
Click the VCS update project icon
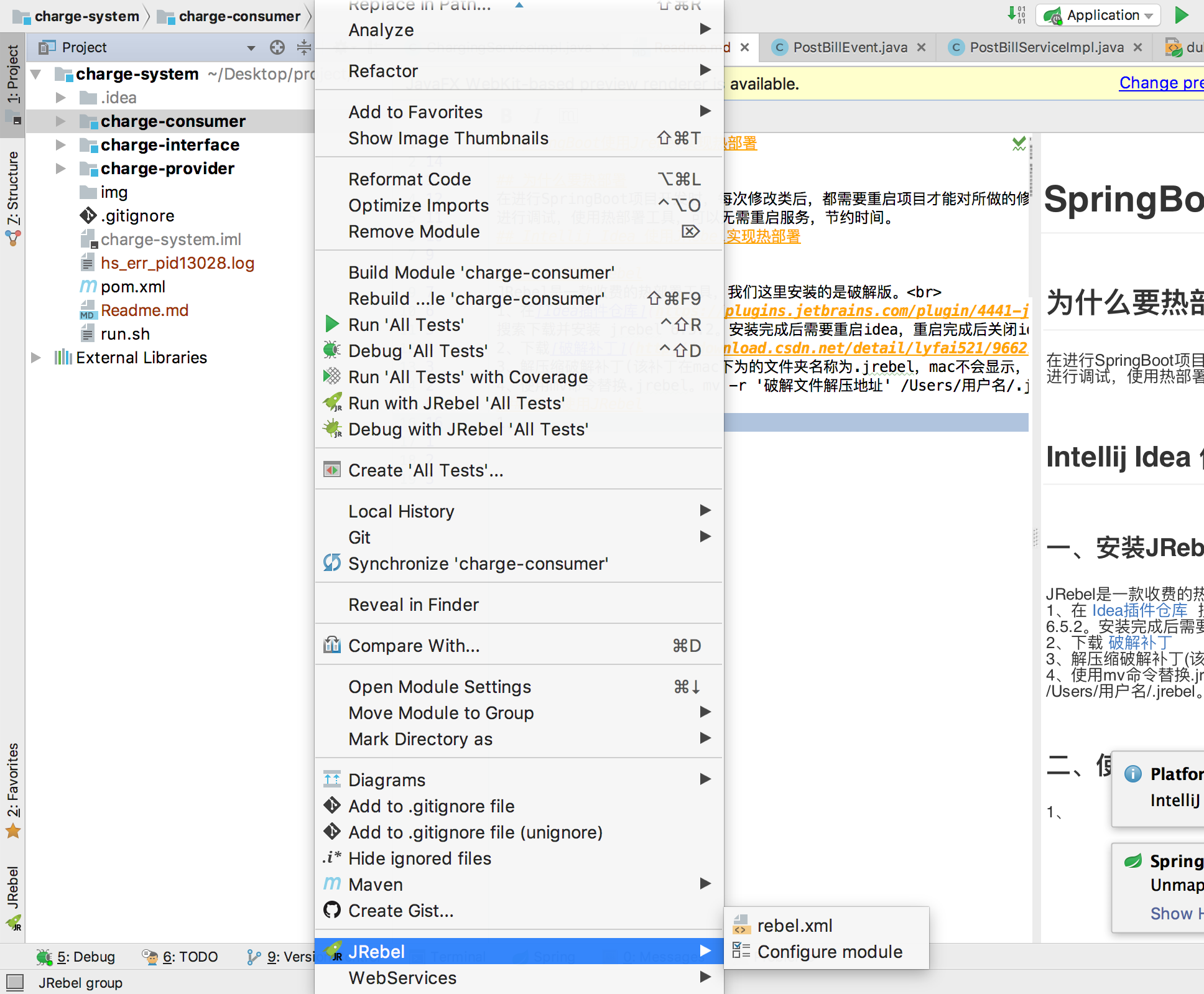[1017, 15]
